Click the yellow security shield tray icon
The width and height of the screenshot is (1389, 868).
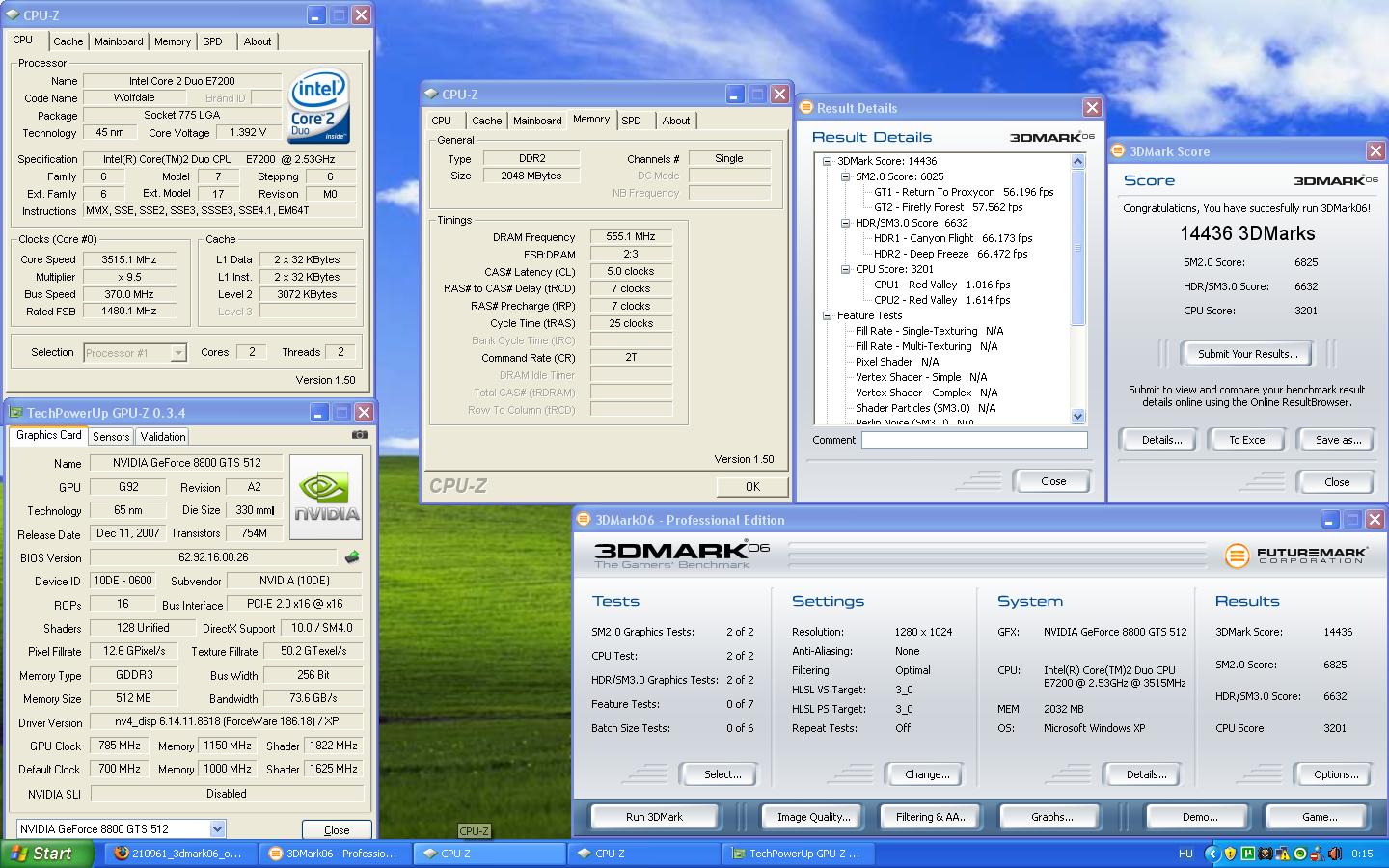click(x=1232, y=854)
